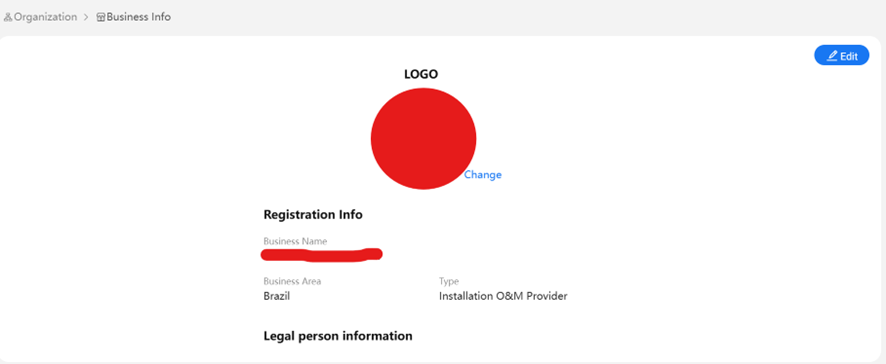Click the redacted business name value
This screenshot has width=886, height=364.
pyautogui.click(x=322, y=255)
